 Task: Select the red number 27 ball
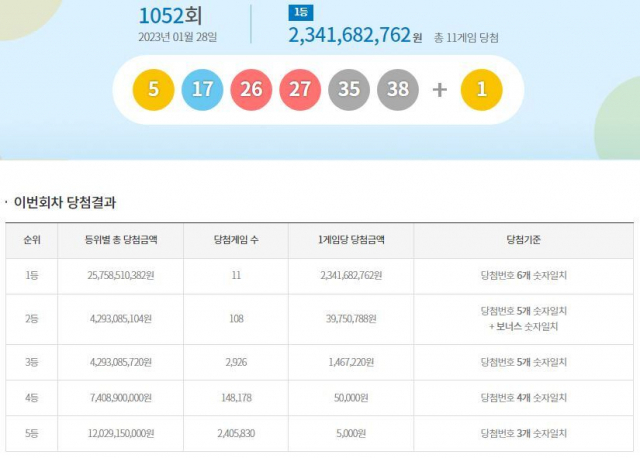300,90
